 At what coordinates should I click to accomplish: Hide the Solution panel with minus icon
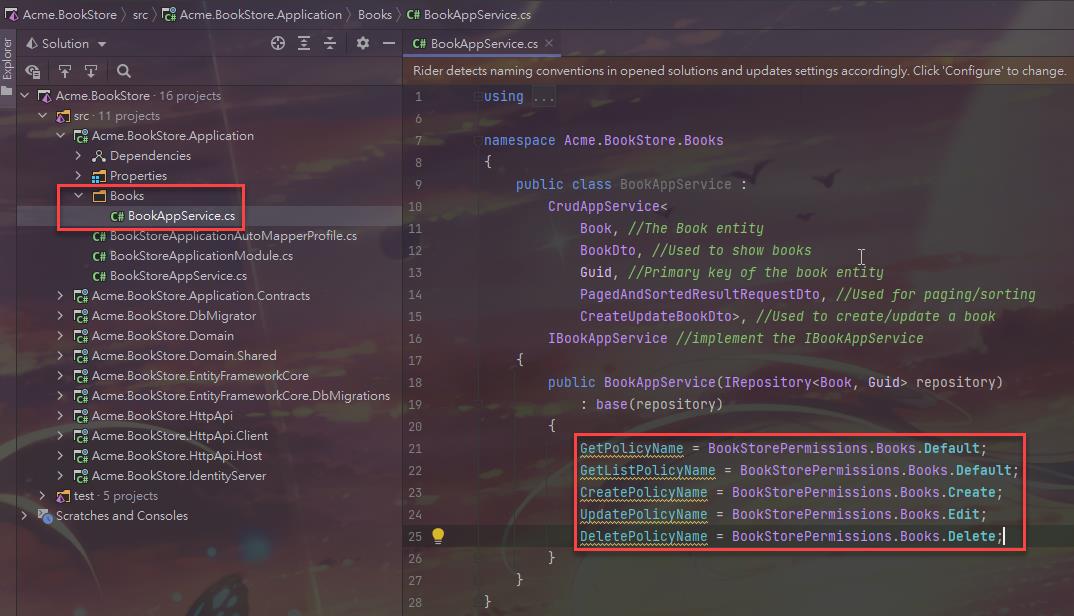tap(389, 43)
